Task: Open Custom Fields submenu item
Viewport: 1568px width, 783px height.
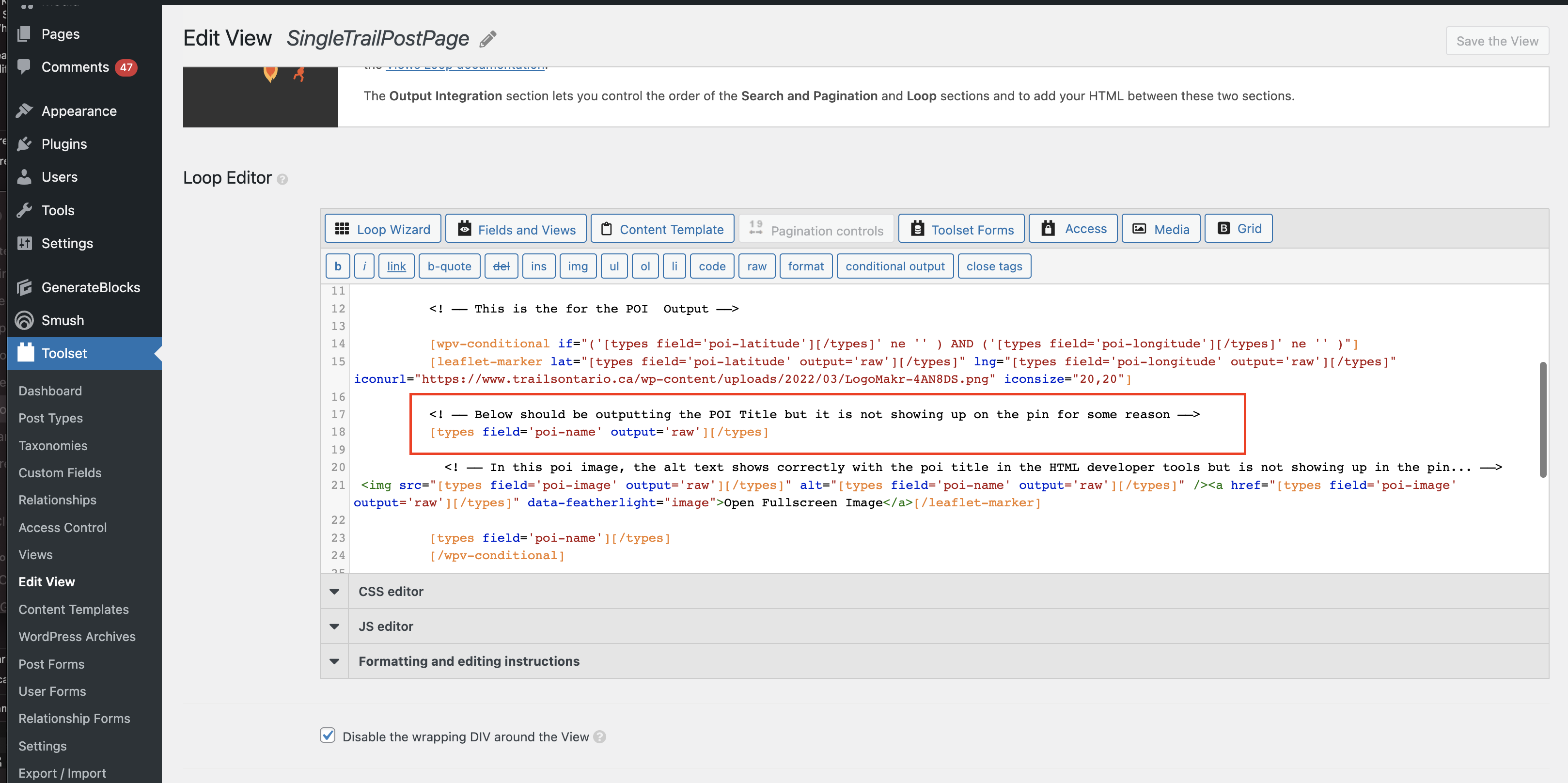Action: (60, 472)
